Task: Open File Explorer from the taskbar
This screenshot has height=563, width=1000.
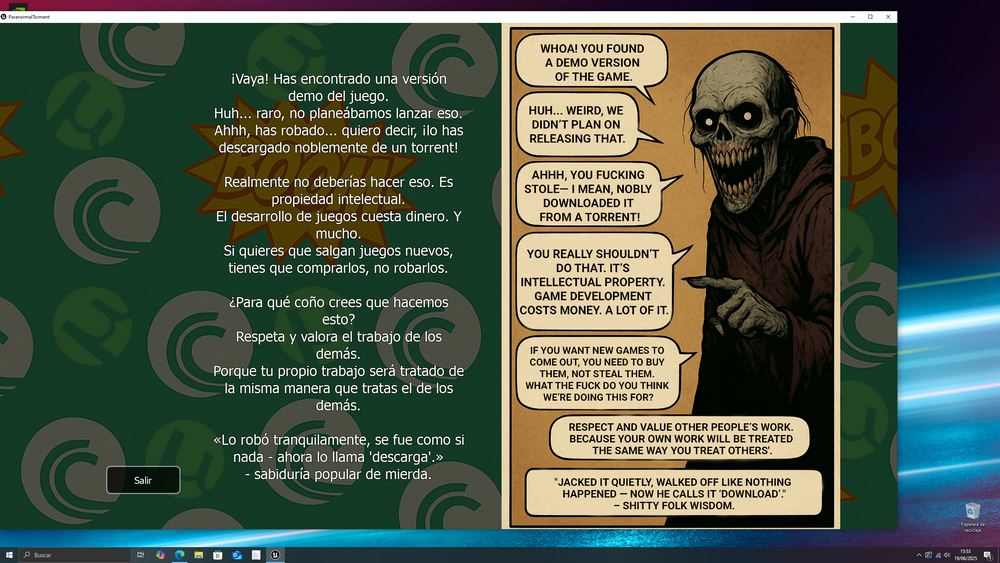Action: (199, 554)
